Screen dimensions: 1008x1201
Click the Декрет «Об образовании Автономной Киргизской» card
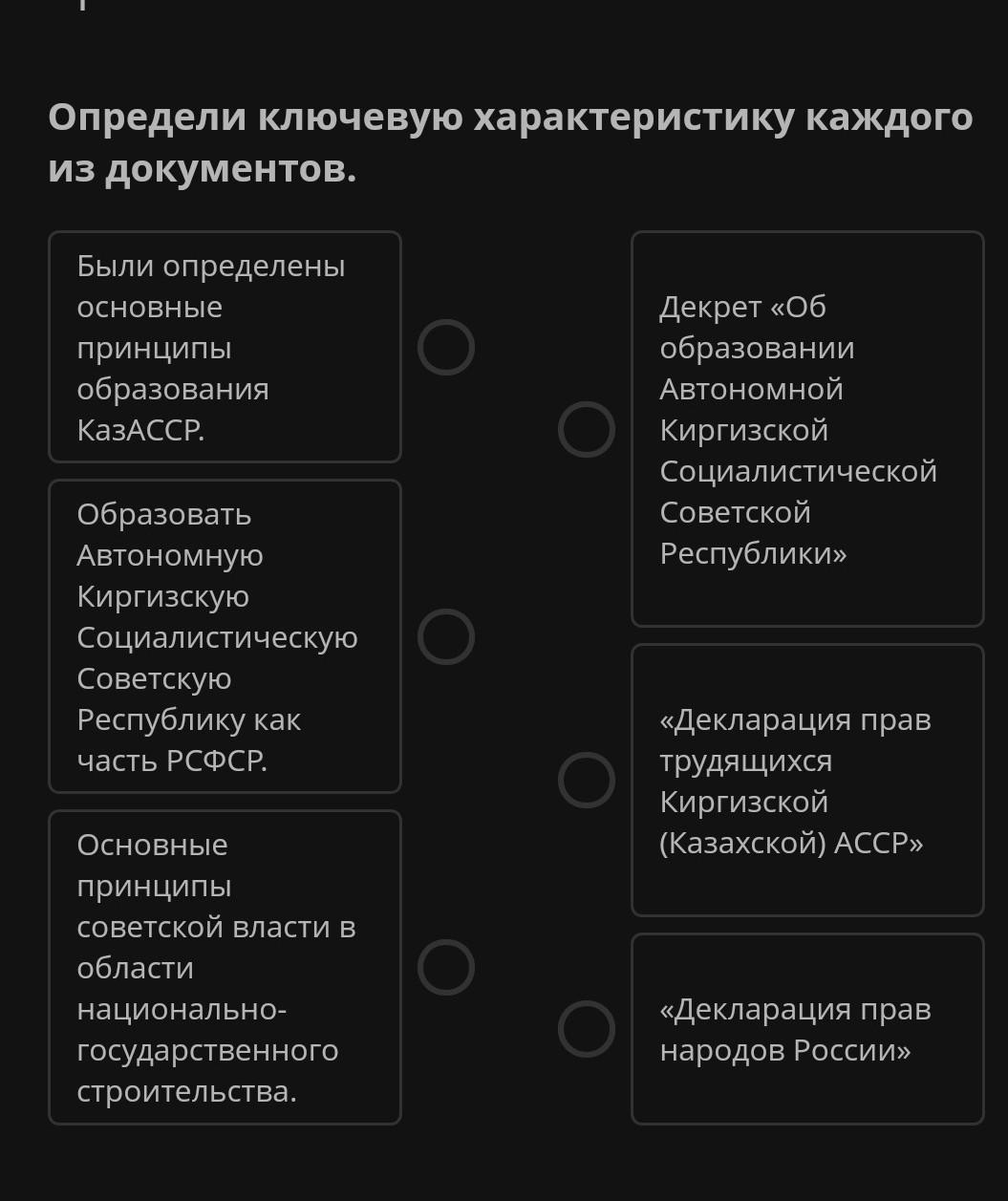pyautogui.click(x=807, y=429)
